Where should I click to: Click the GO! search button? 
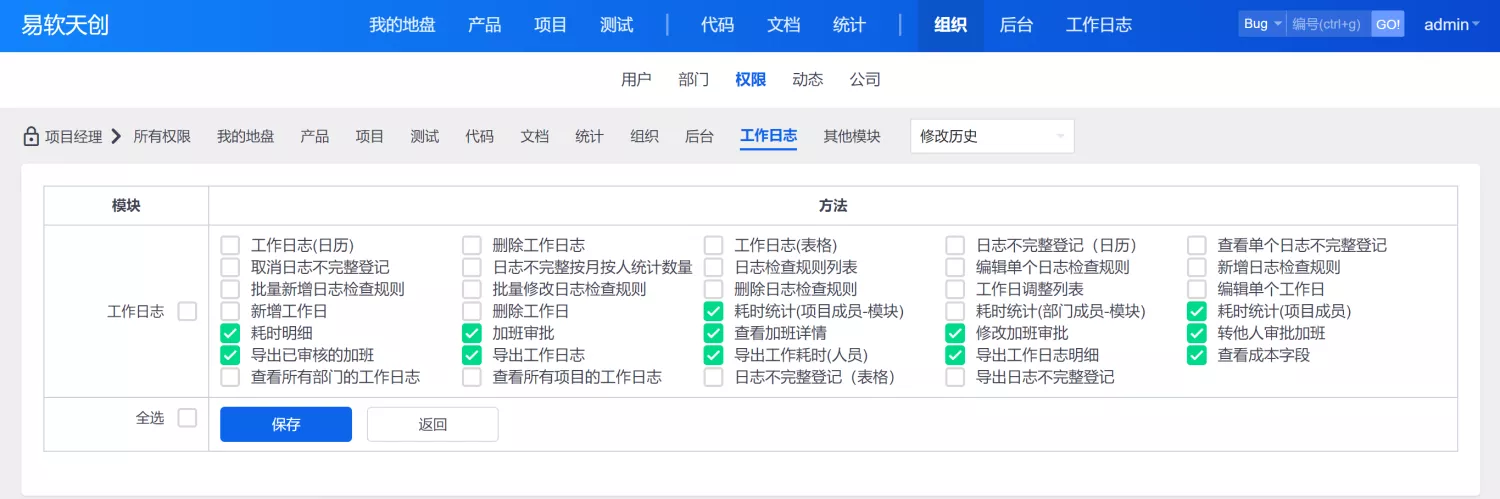pos(1387,24)
